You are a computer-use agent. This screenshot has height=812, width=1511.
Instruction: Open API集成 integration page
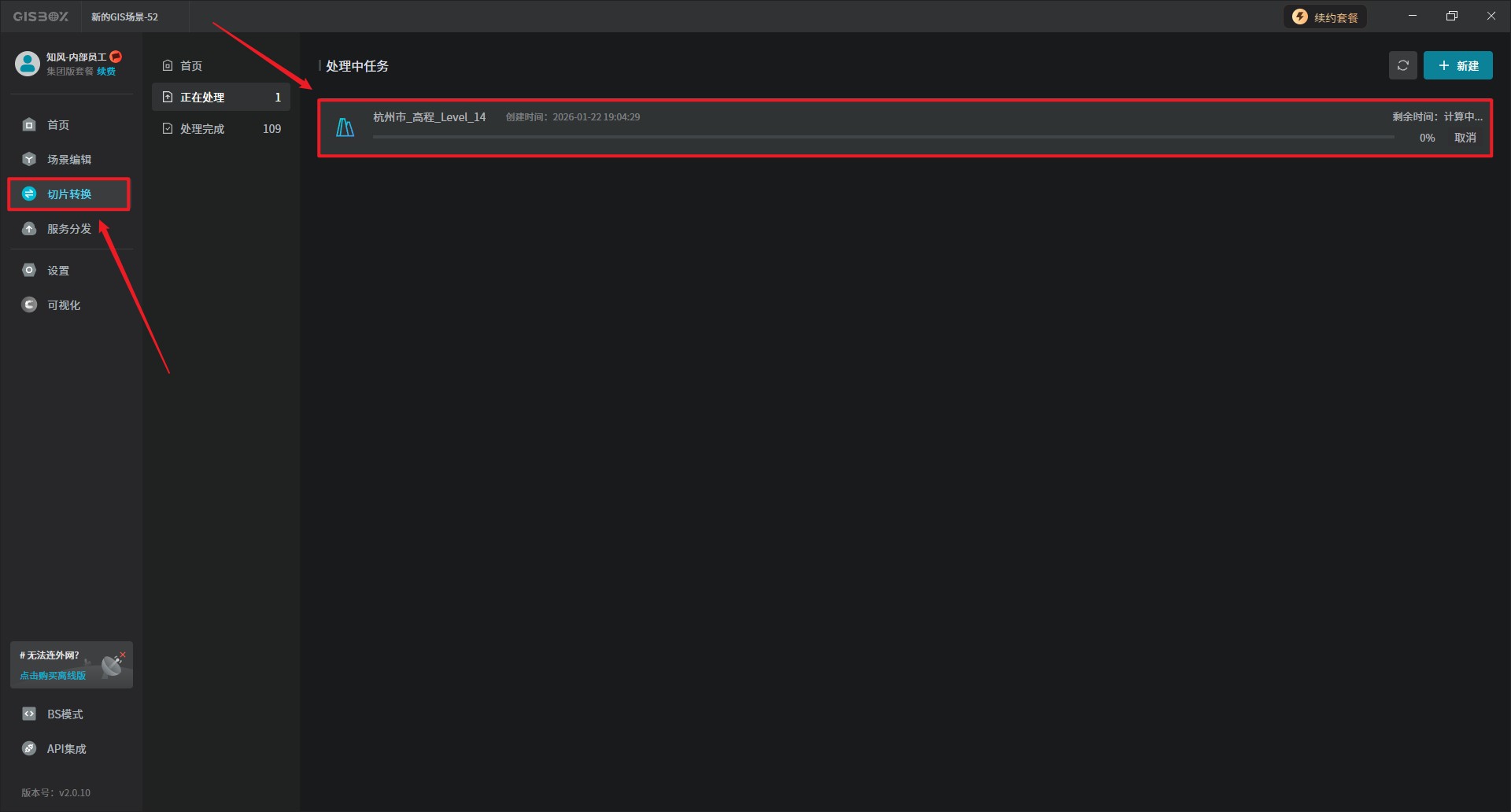tap(66, 749)
